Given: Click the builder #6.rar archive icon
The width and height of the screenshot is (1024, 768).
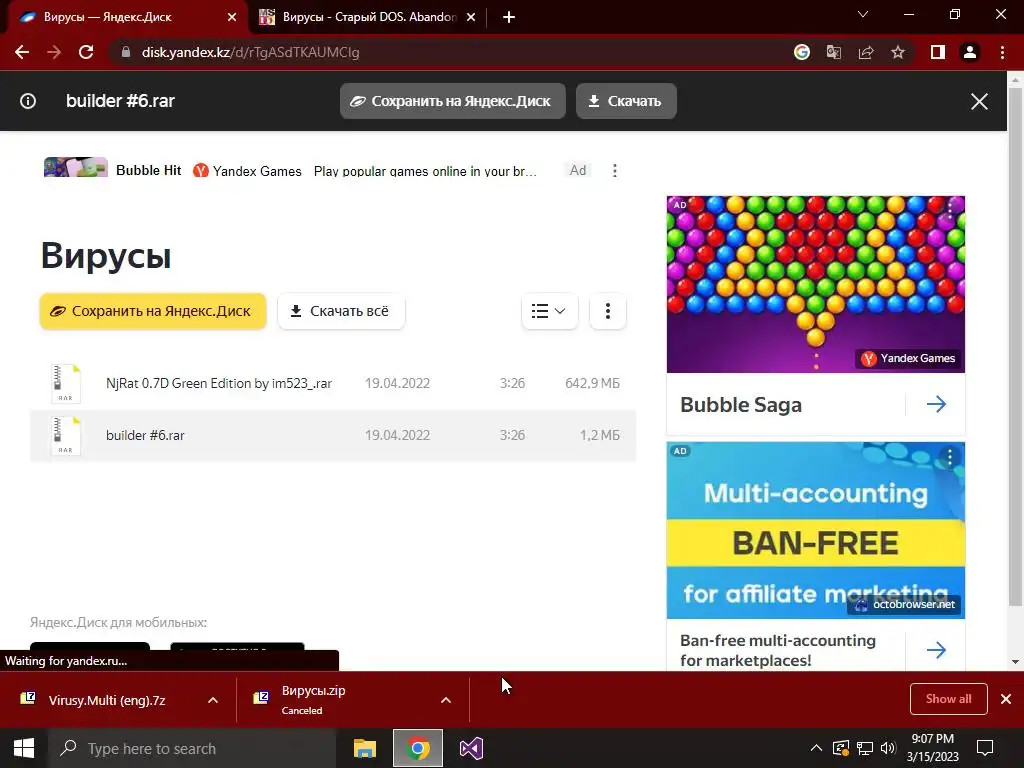Looking at the screenshot, I should coord(66,436).
